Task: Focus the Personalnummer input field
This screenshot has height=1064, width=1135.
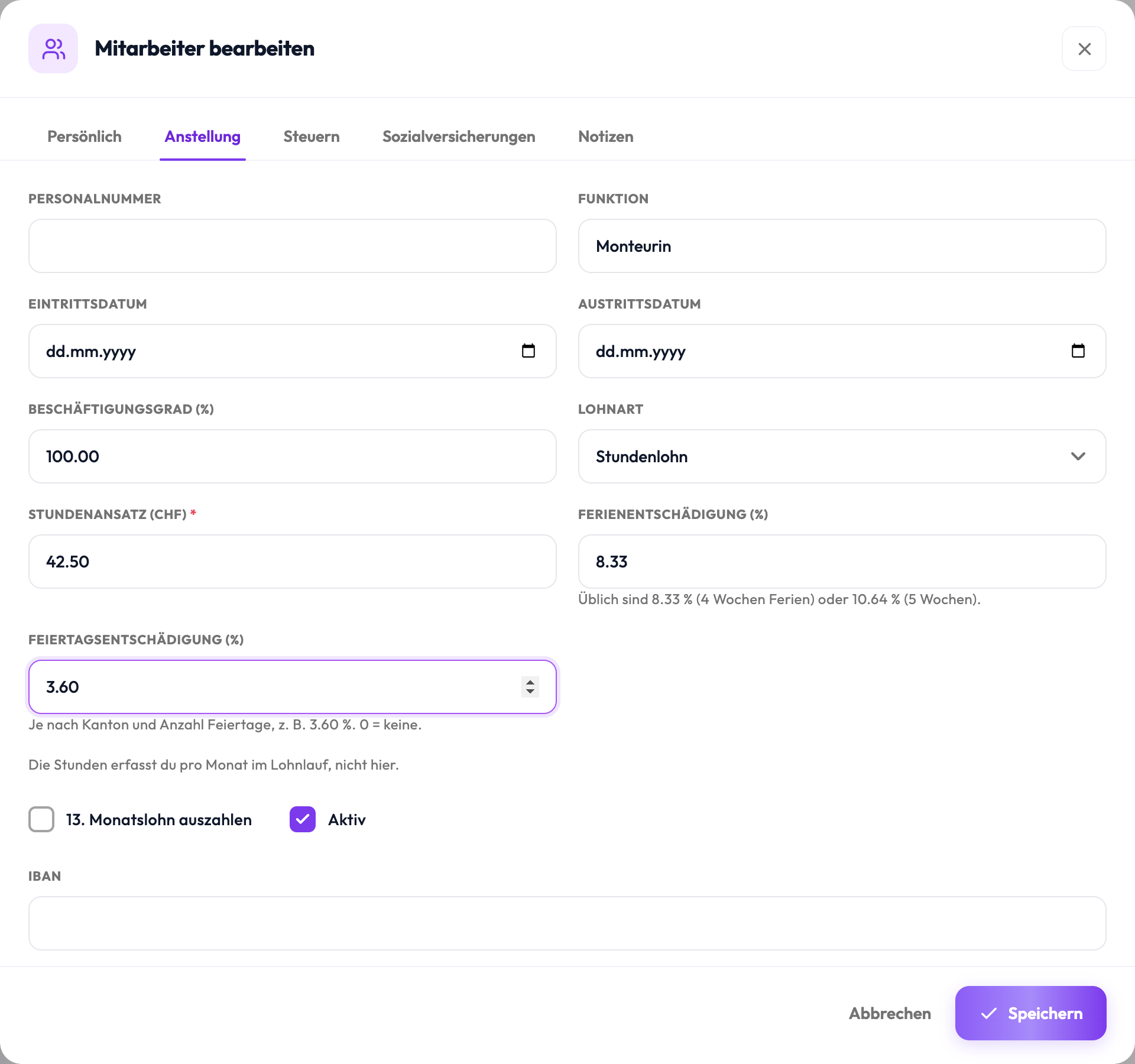Action: [x=293, y=246]
